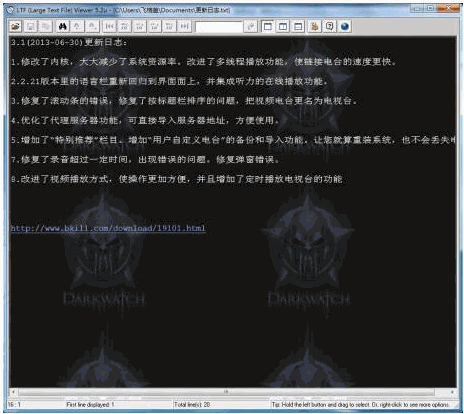
Task: Click the line beginning with 4.优化了代理服务器
Action: [x=145, y=120]
